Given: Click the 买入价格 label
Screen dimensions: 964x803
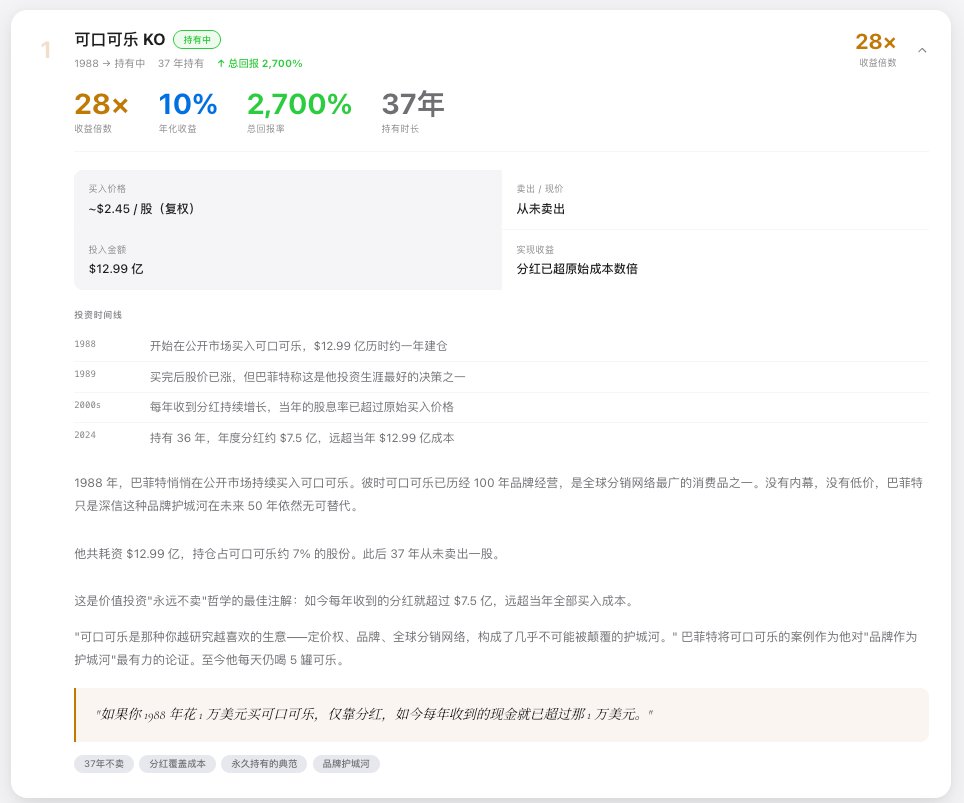Looking at the screenshot, I should 107,189.
